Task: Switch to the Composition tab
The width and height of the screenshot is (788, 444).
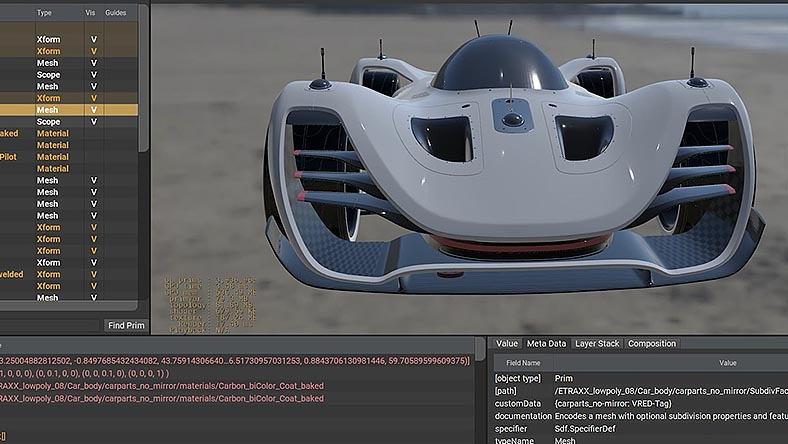Action: point(652,343)
